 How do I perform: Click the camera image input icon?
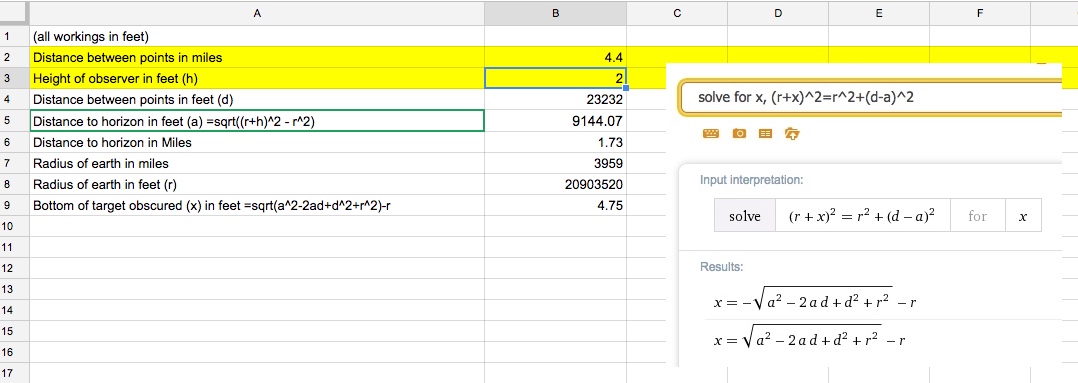739,133
